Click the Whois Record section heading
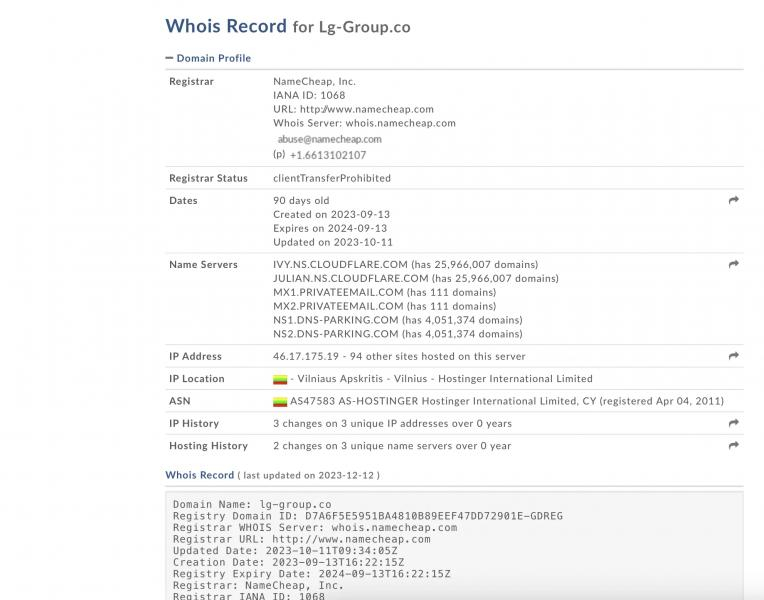This screenshot has height=600, width=764. point(200,475)
